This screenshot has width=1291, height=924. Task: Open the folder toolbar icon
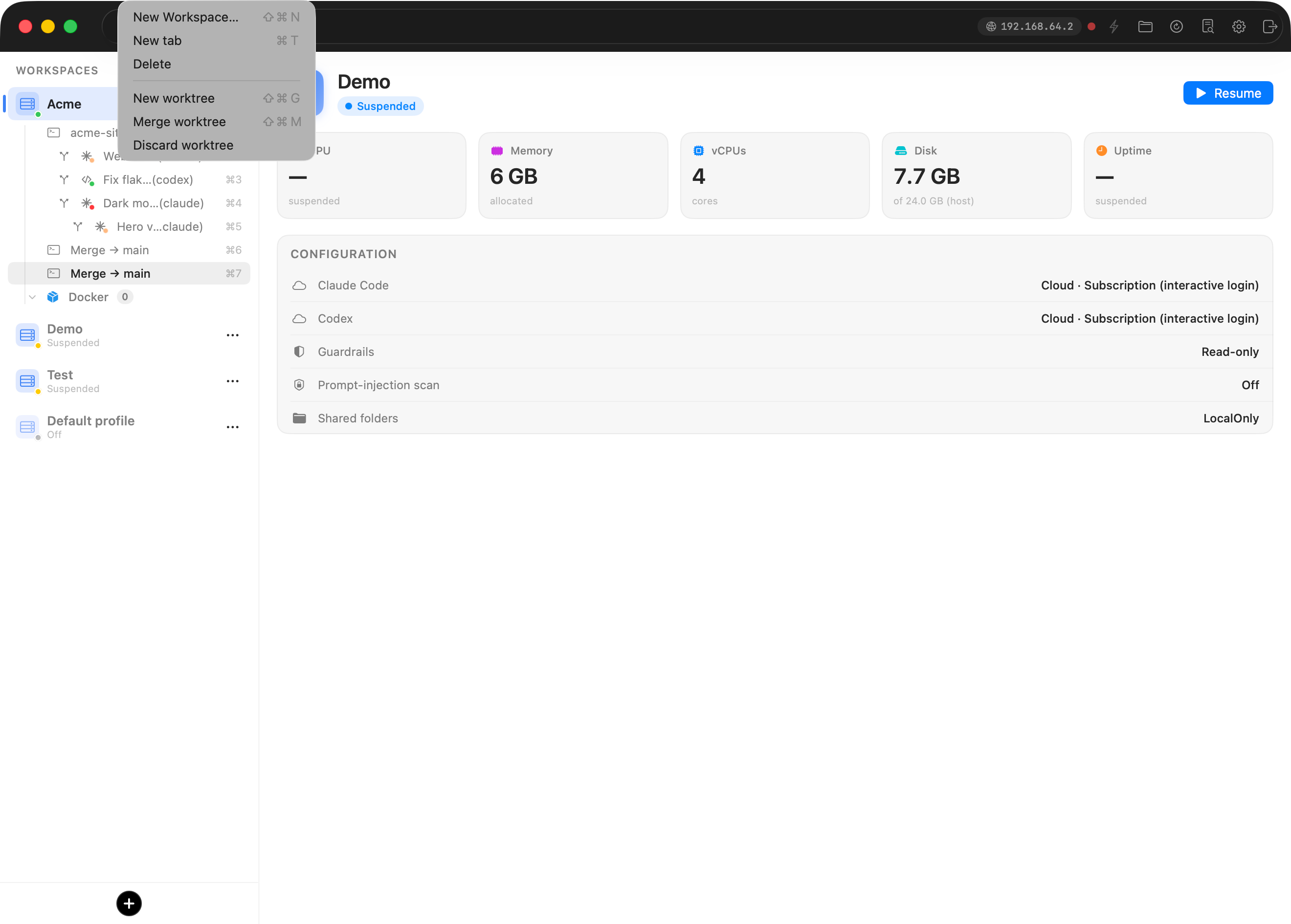(1145, 26)
